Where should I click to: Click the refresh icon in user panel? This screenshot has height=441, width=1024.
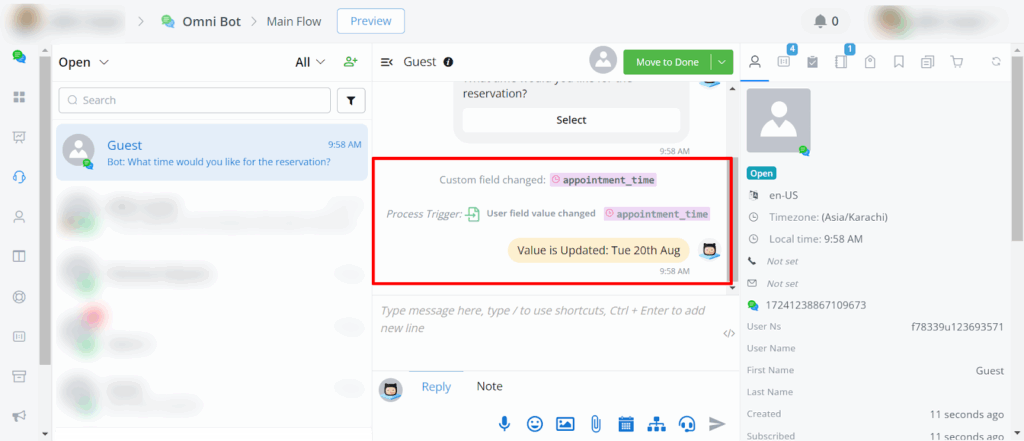coord(996,62)
